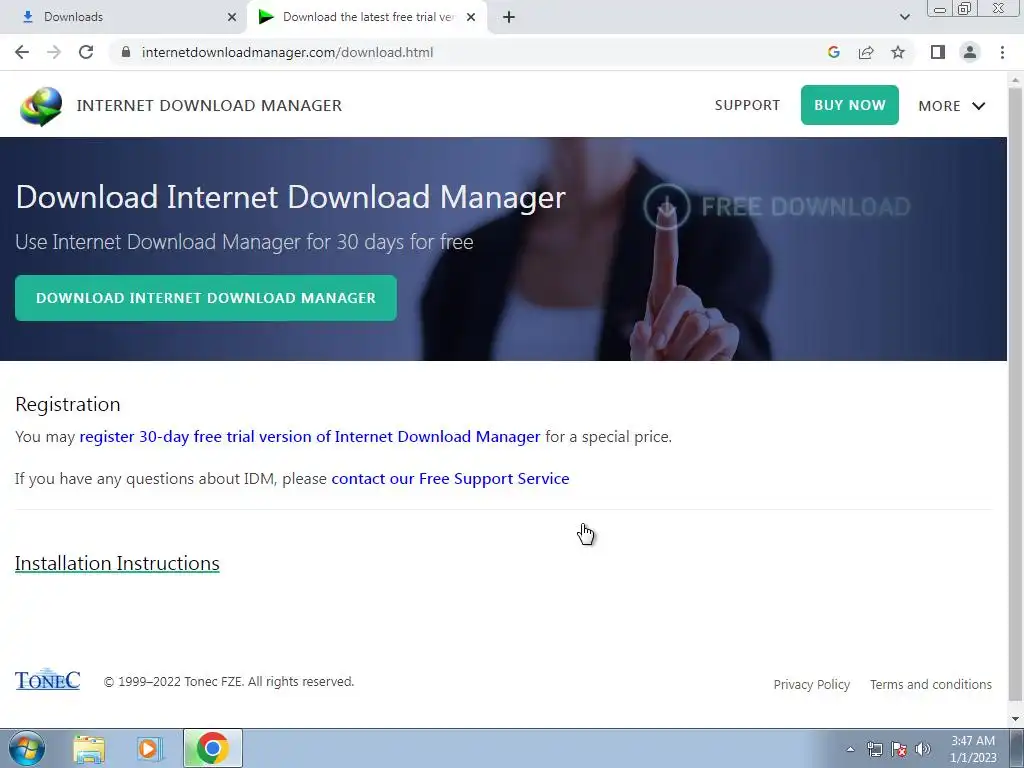This screenshot has width=1024, height=768.
Task: Click DOWNLOAD INTERNET DOWNLOAD MANAGER button
Action: click(206, 298)
